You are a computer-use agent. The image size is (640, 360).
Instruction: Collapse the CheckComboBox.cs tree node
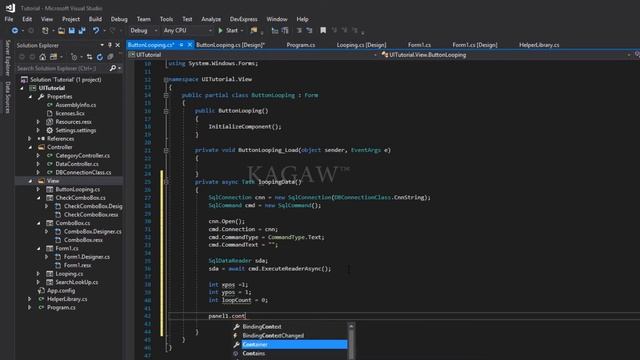pos(38,198)
